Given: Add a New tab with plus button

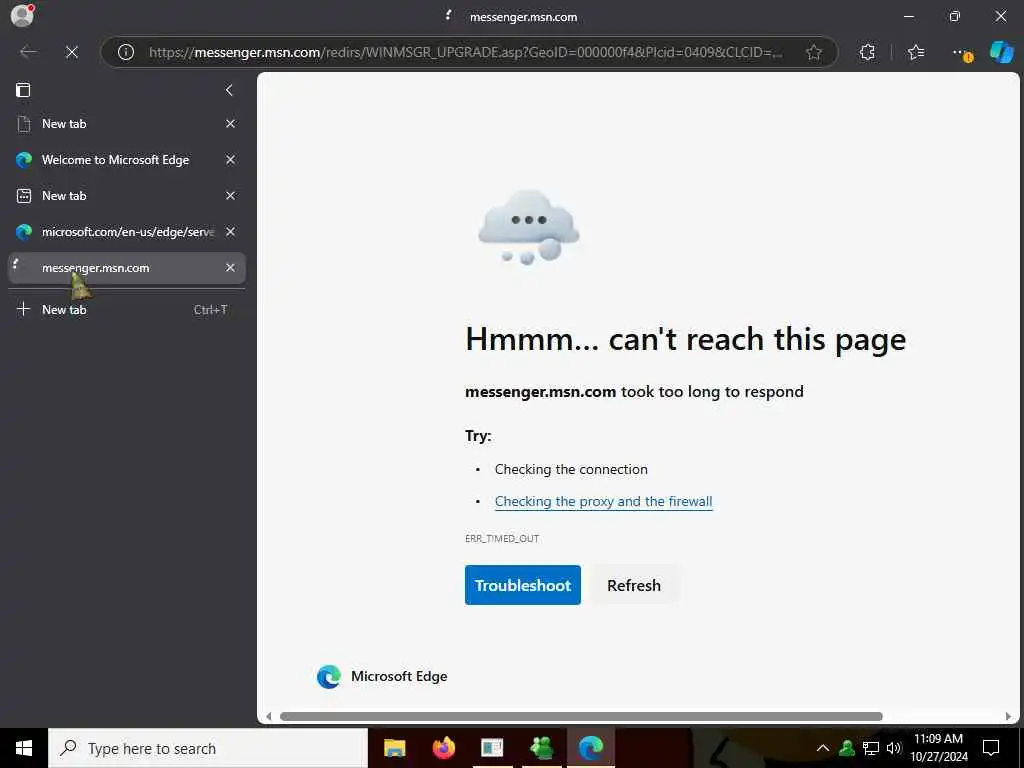Looking at the screenshot, I should [127, 310].
